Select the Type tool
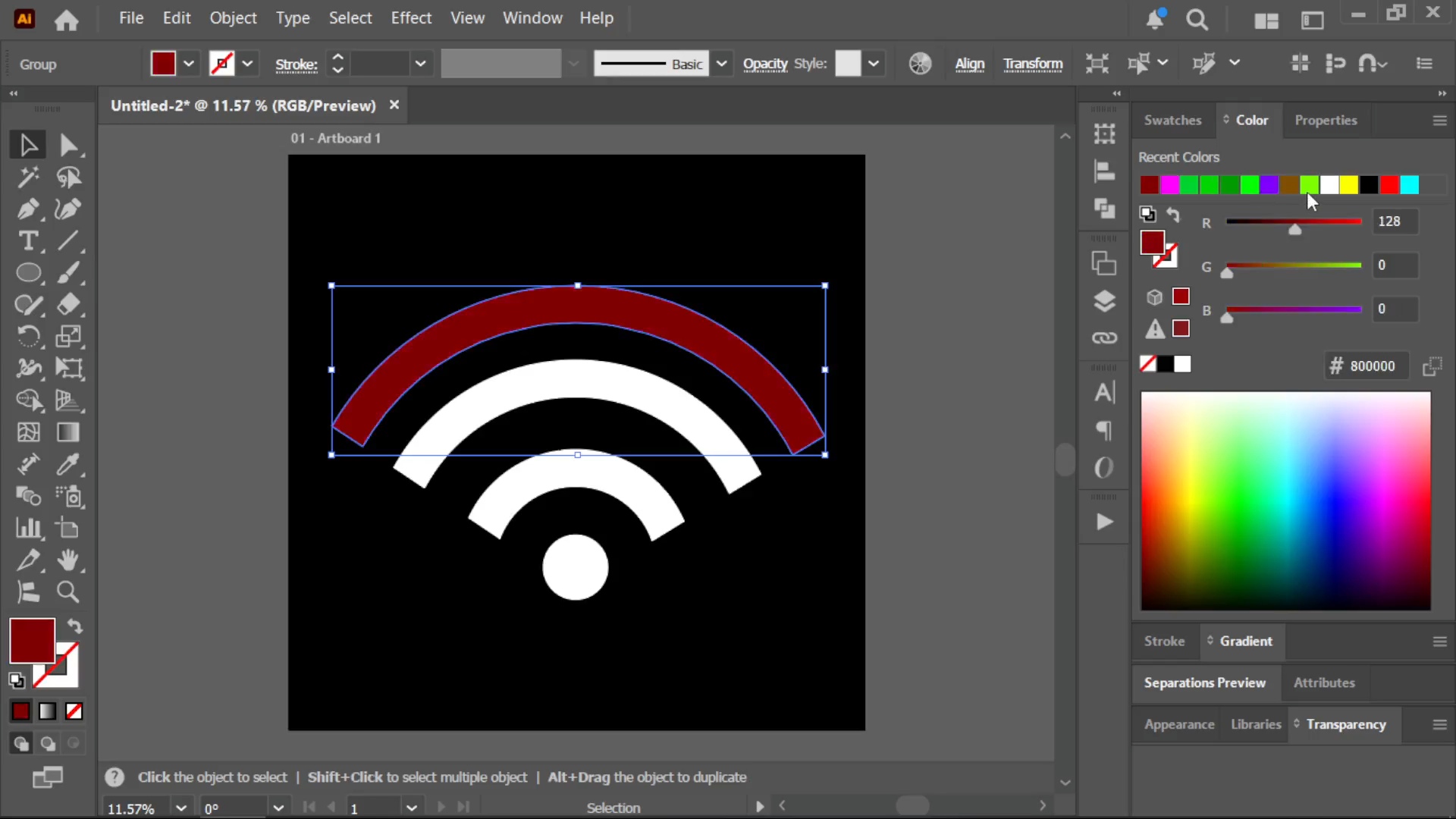Viewport: 1456px width, 819px height. click(28, 241)
